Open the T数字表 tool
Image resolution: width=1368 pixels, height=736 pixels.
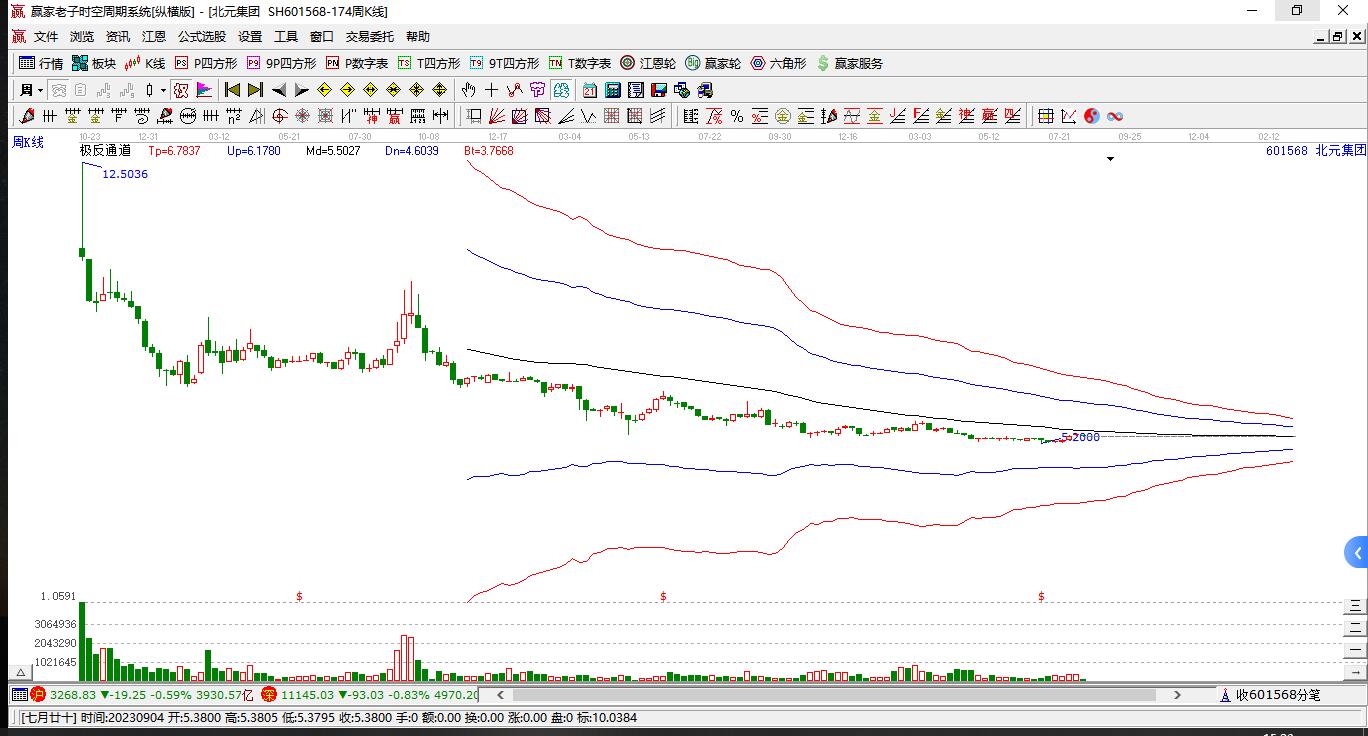tap(580, 63)
